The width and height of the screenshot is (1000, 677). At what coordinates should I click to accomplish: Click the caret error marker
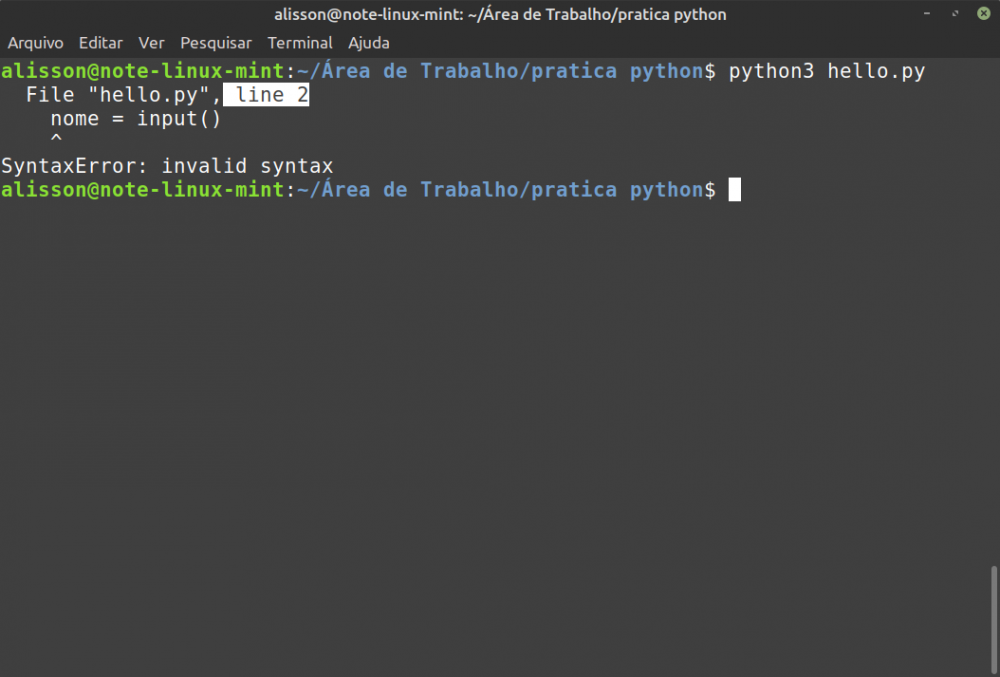(56, 137)
